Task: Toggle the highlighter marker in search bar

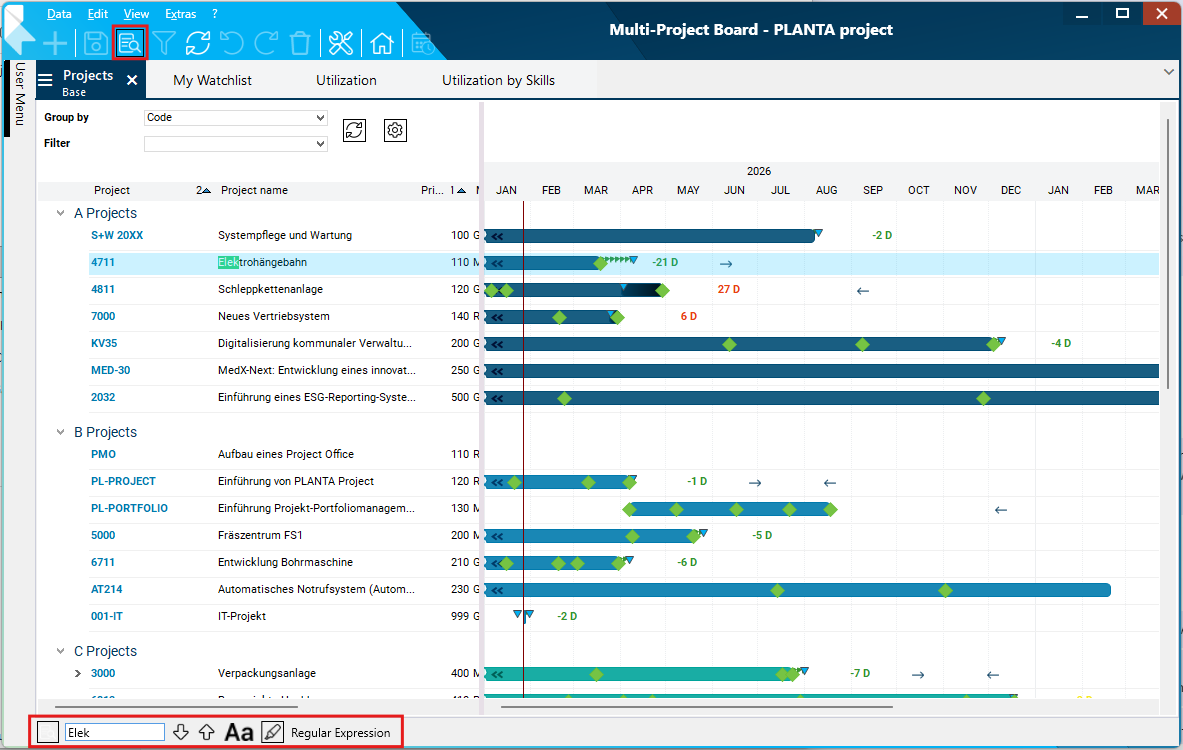Action: coord(272,732)
